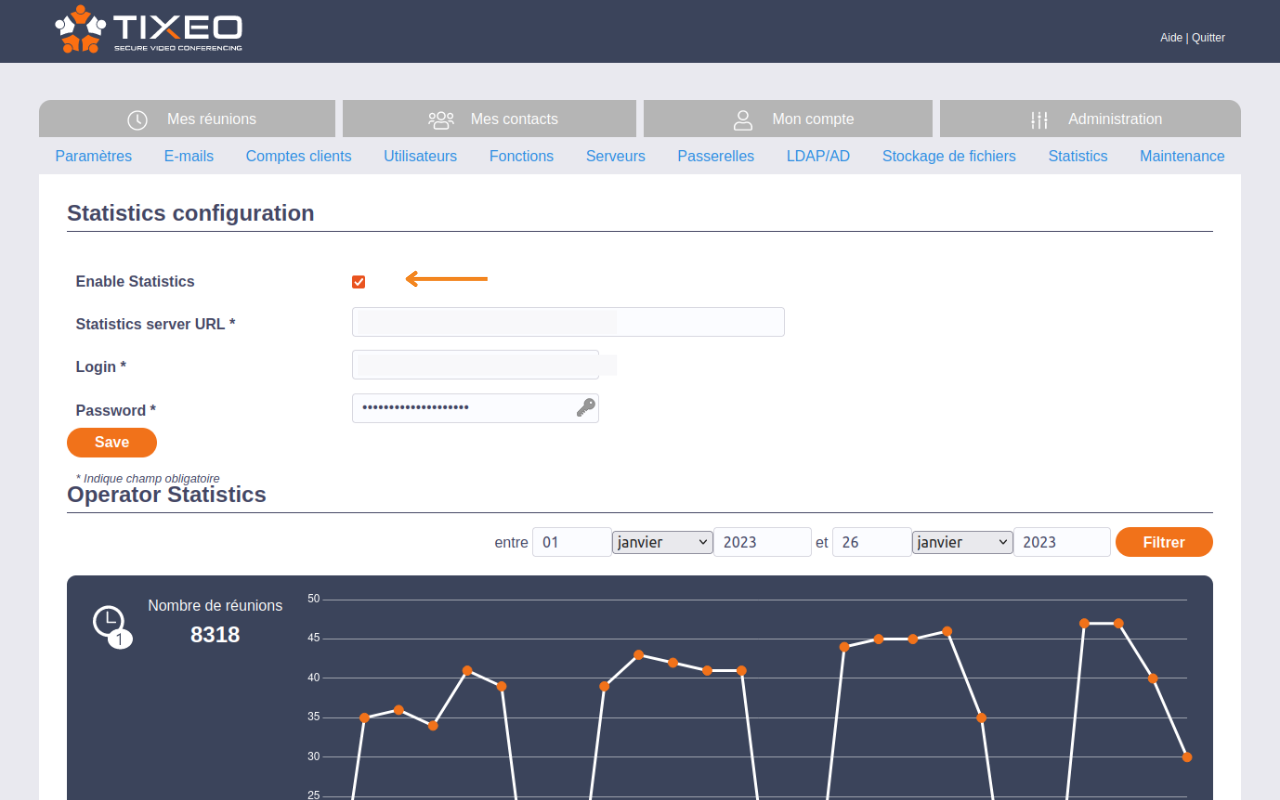The height and width of the screenshot is (800, 1280).
Task: Click the meeting count value 8318
Action: [x=215, y=635]
